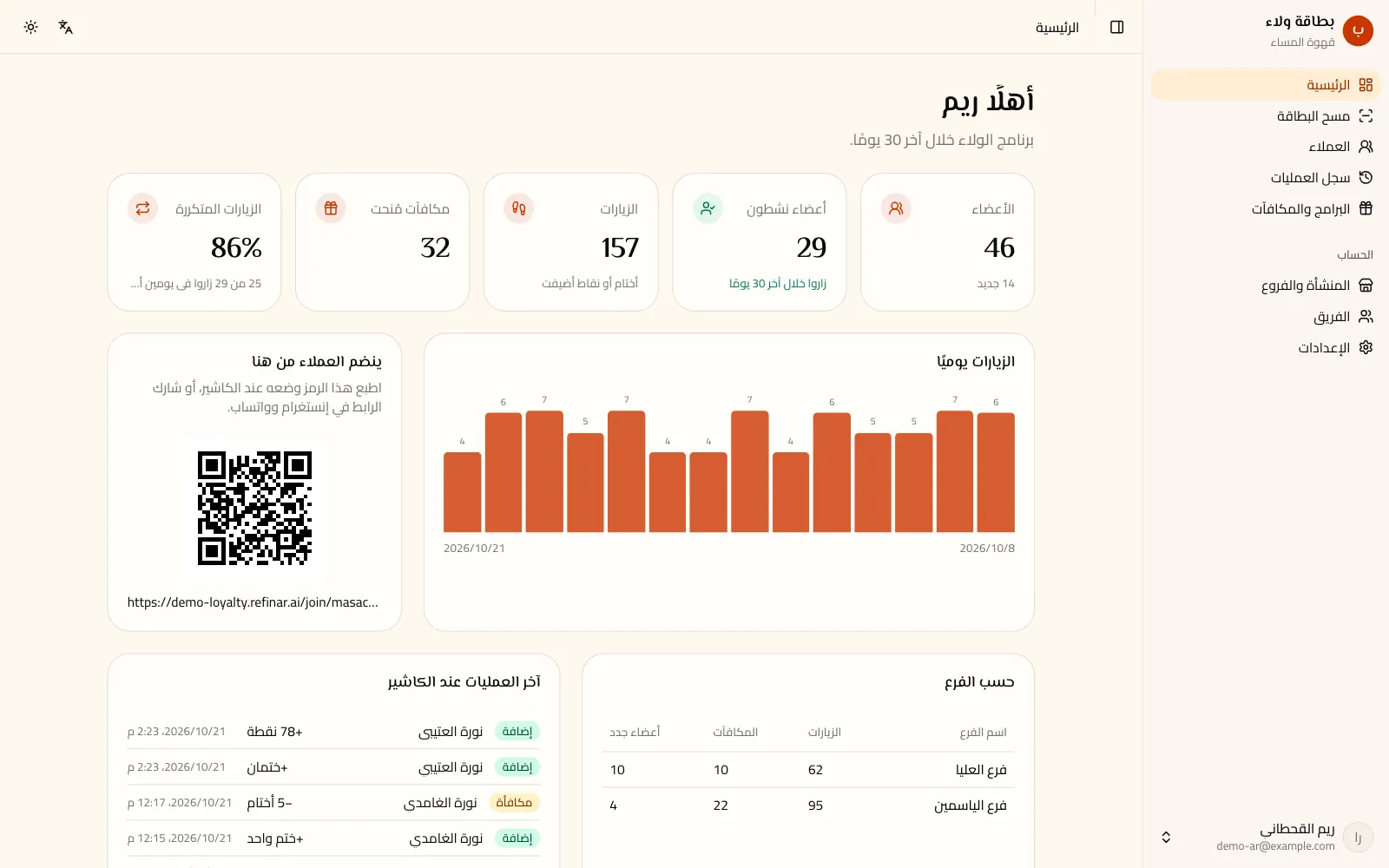Open سجل العمليات in the sidebar
1389x868 pixels.
pyautogui.click(x=1266, y=178)
